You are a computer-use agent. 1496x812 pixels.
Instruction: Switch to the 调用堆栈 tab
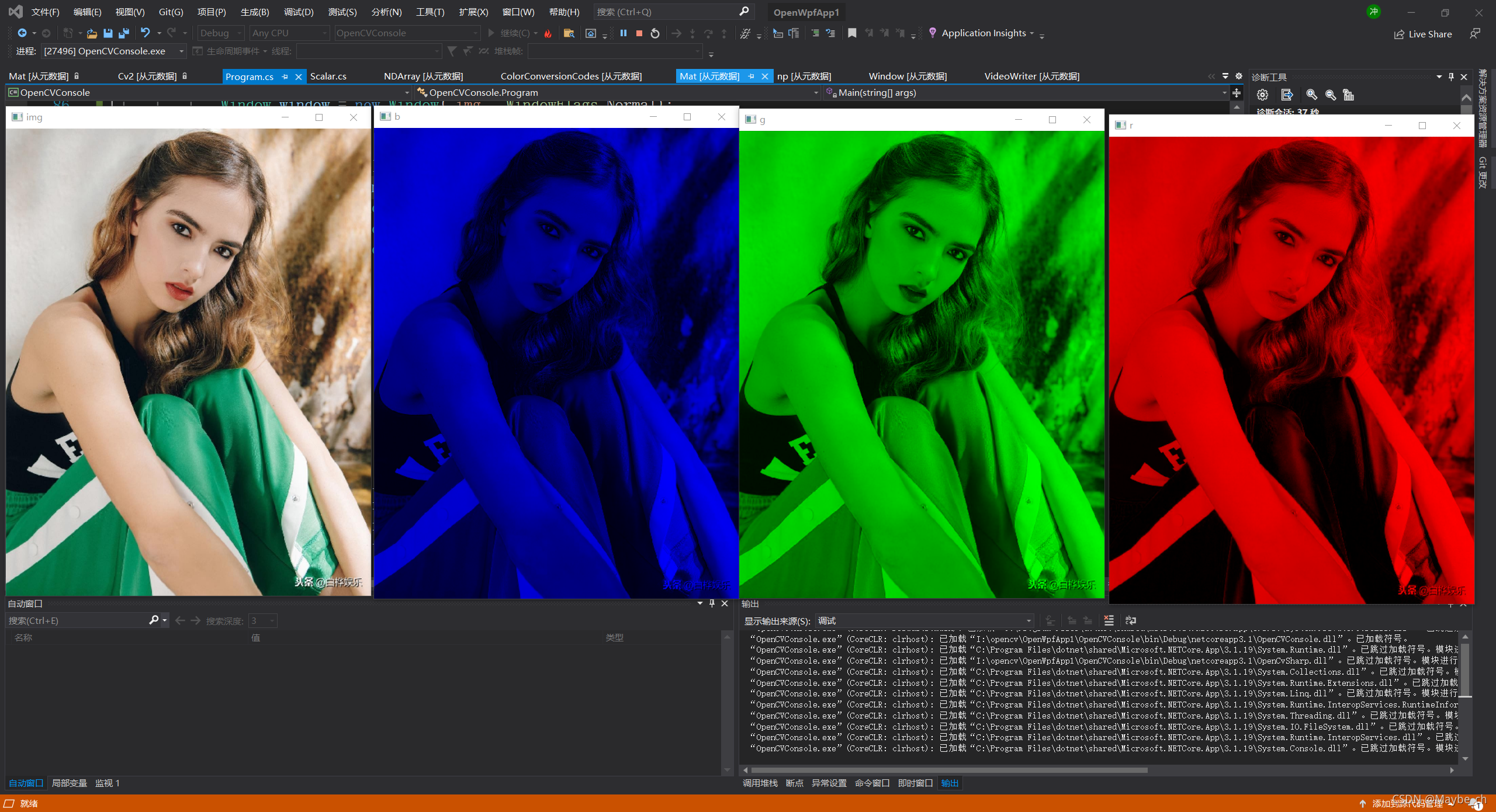coord(760,783)
